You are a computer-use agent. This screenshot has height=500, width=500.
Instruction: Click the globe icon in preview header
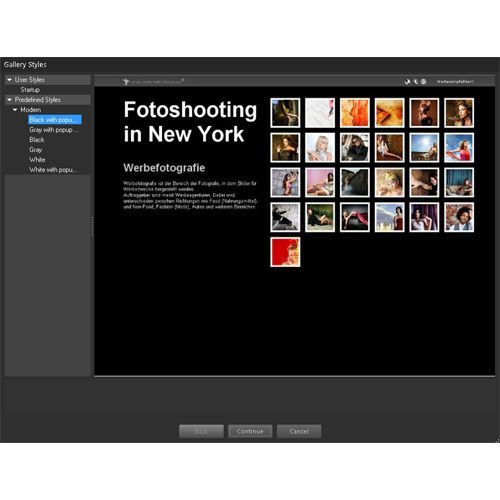407,82
